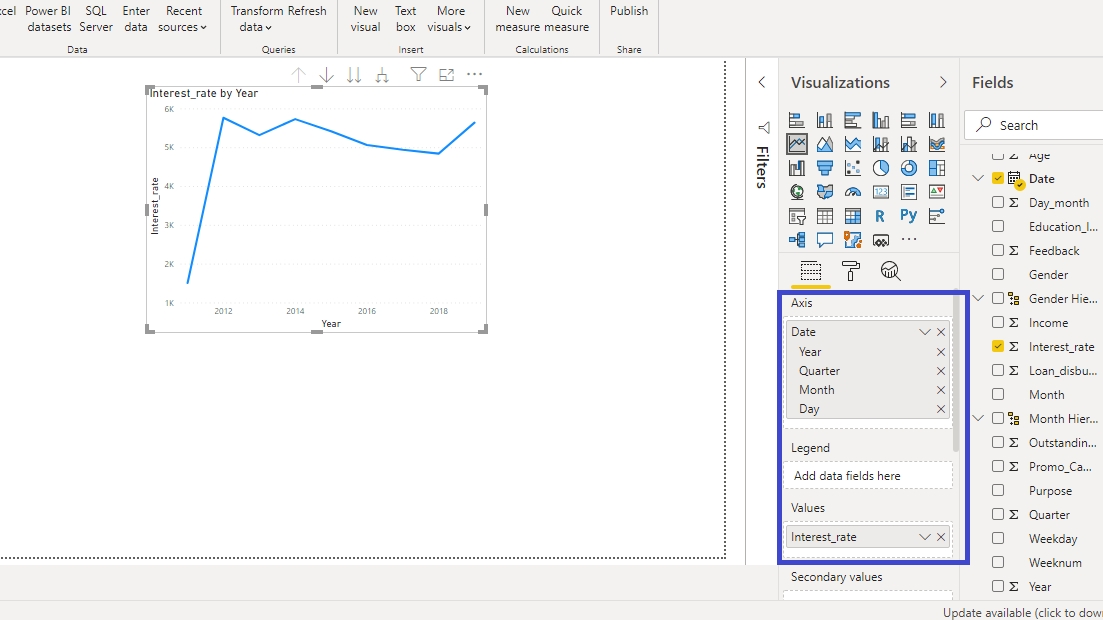Open the Format paint roller tab
The image size is (1103, 620).
coord(850,271)
